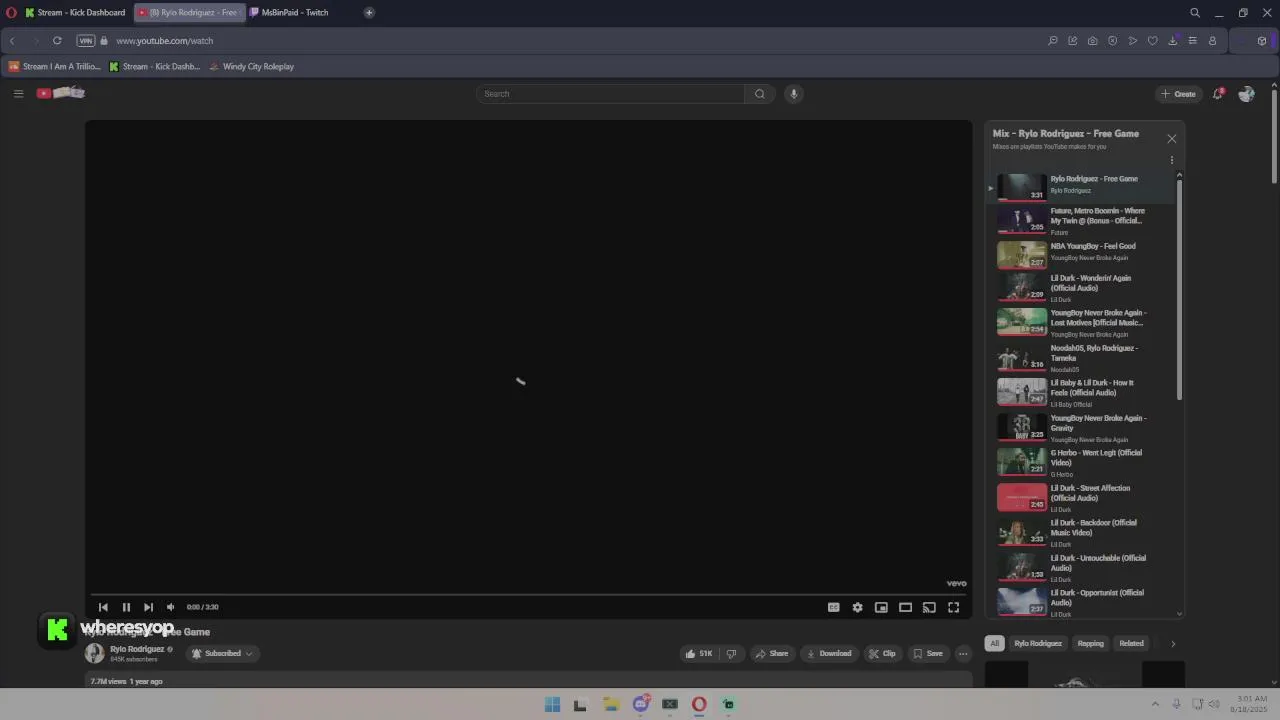Screen dimensions: 1280x720
Task: Open Mix playlist options three-dot menu
Action: pyautogui.click(x=1172, y=160)
